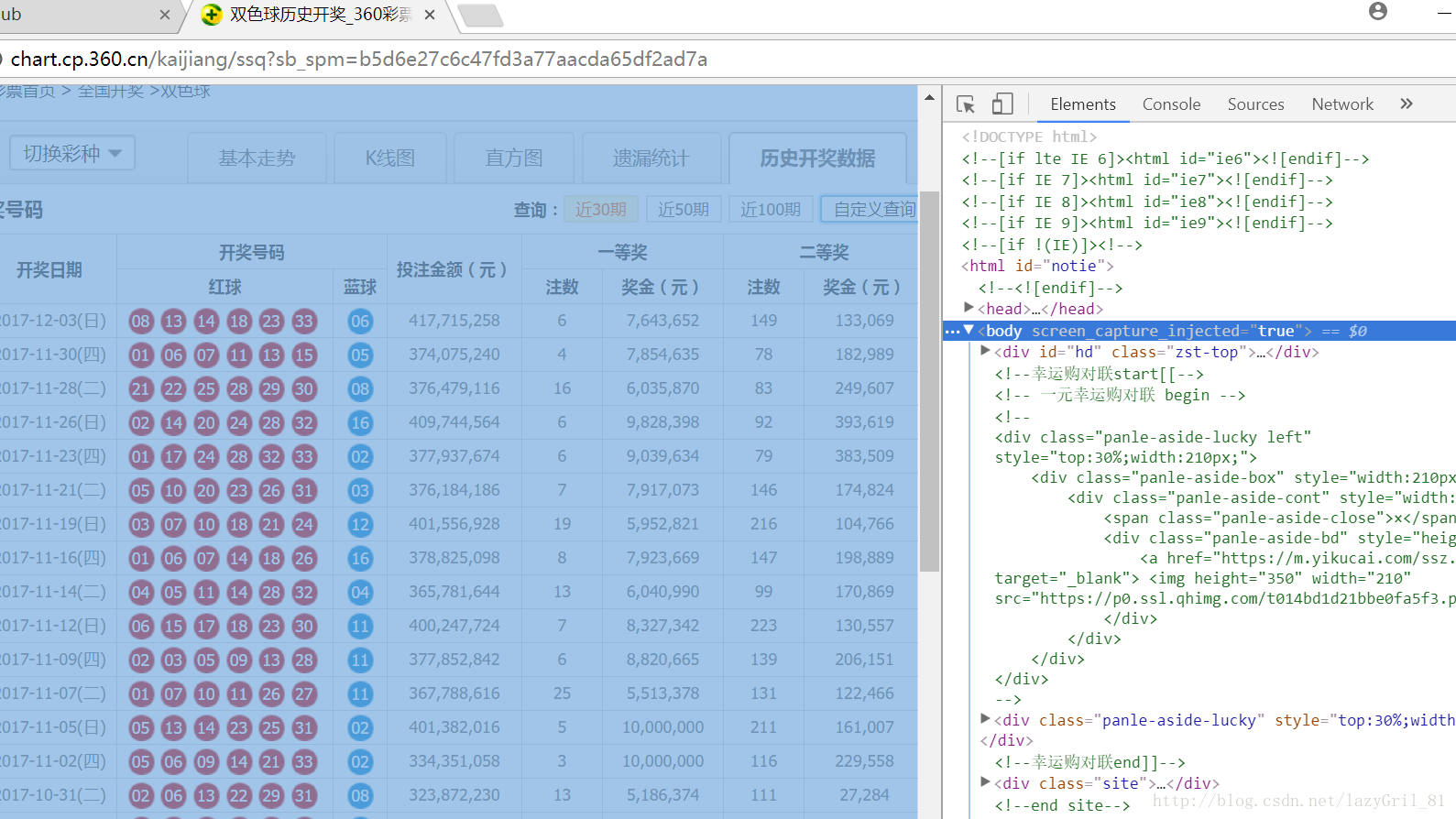Image resolution: width=1456 pixels, height=819 pixels.
Task: Open the Chrome profile avatar icon
Action: point(1378,11)
